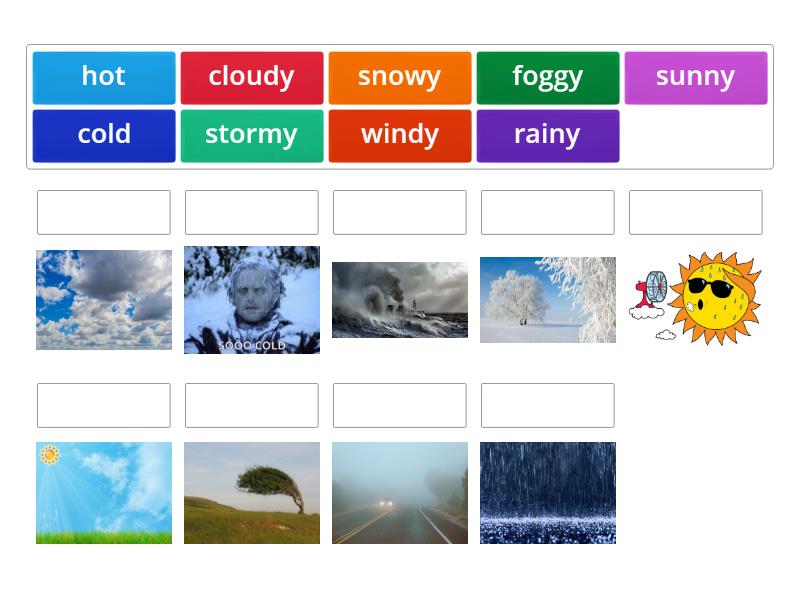Select the 'snowy' word tile
This screenshot has height=600, width=800.
tap(399, 76)
